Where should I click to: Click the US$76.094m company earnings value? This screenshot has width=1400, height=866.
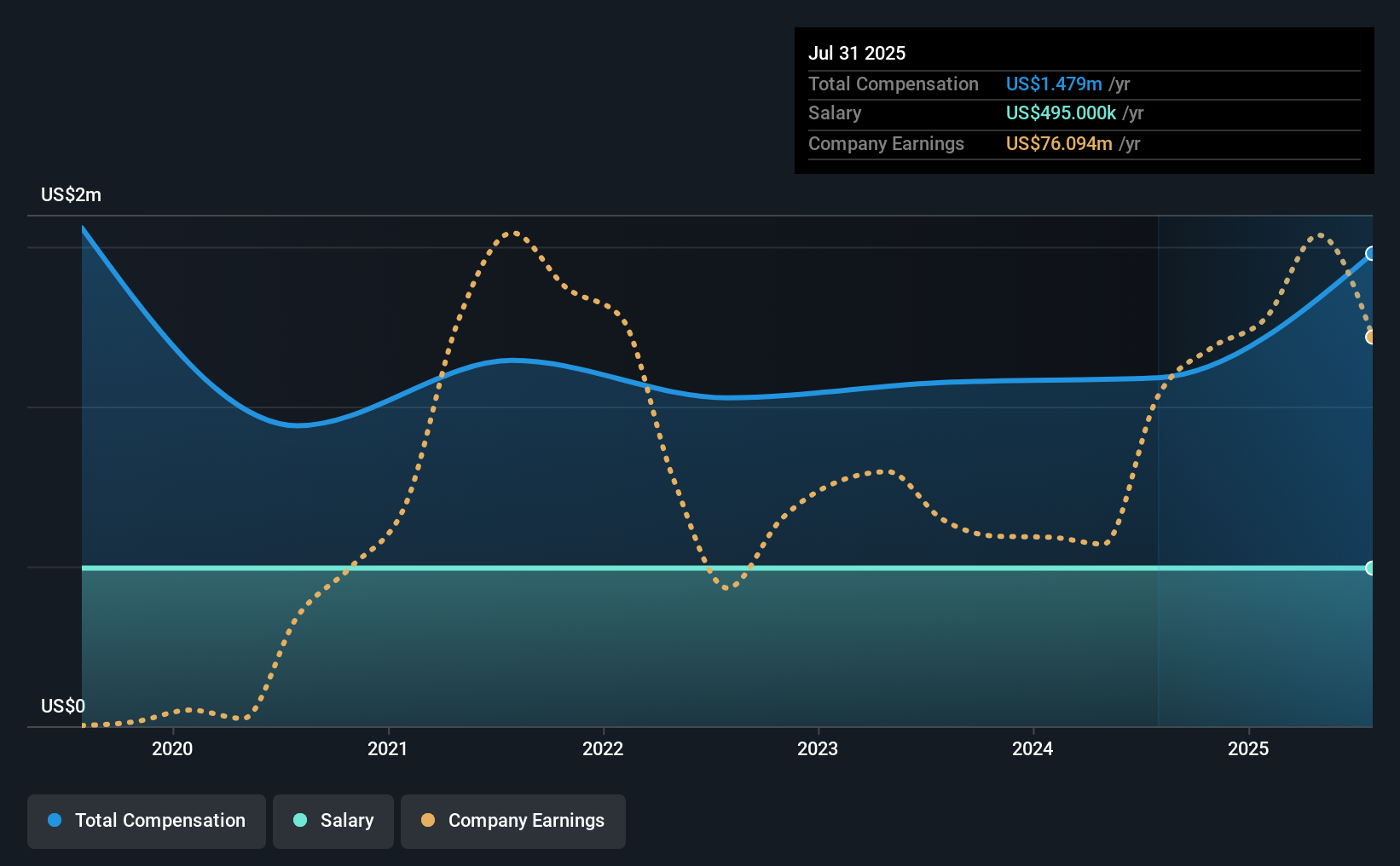click(x=1059, y=143)
